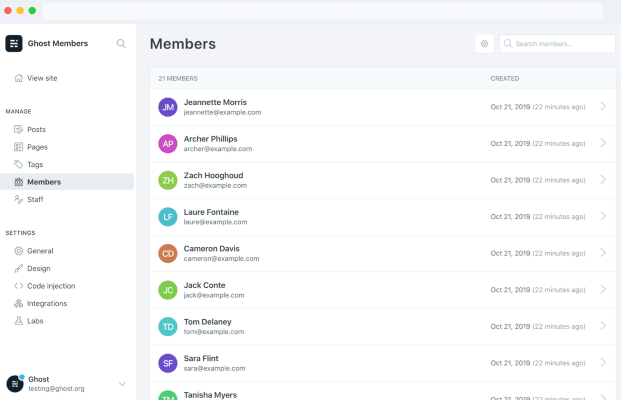Viewport: 621px width, 400px height.
Task: Click the View site home icon
Action: [19, 78]
